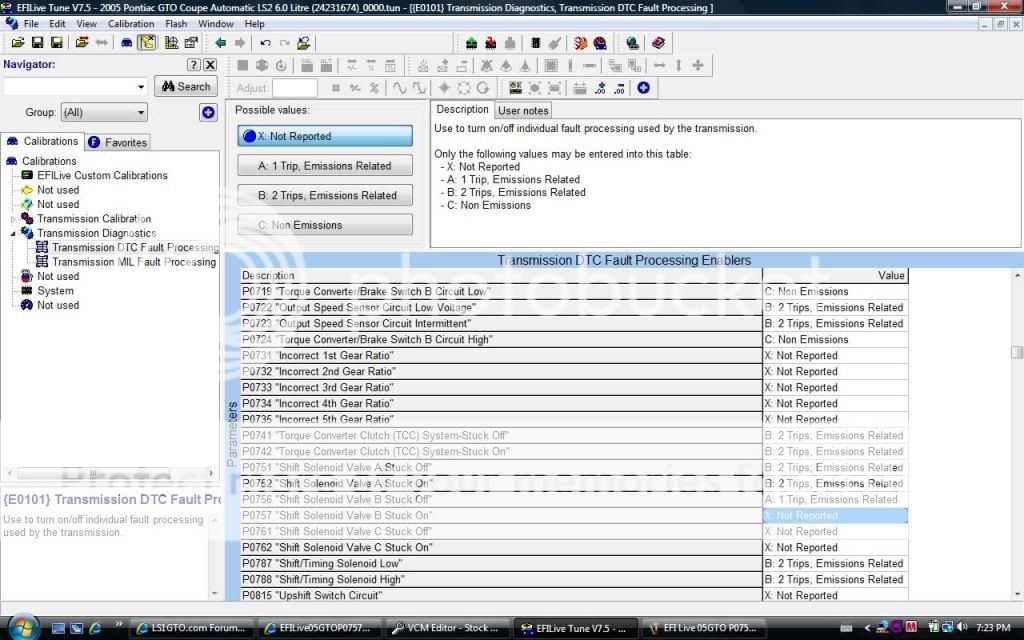This screenshot has height=640, width=1024.
Task: Click the red book icon in toolbar
Action: pos(658,43)
